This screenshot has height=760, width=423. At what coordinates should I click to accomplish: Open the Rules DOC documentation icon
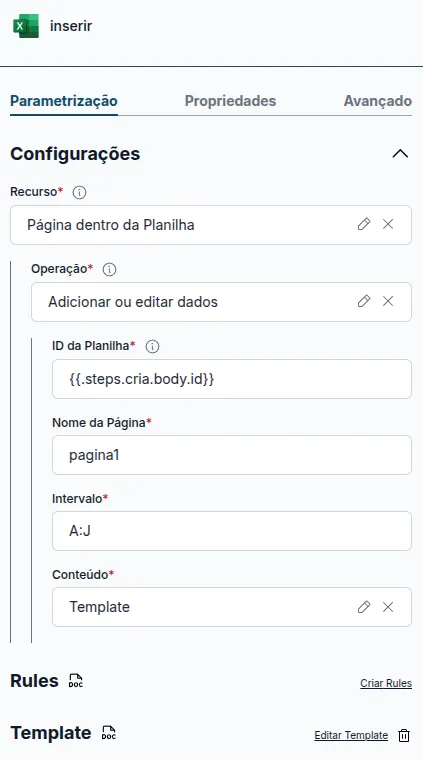[76, 681]
